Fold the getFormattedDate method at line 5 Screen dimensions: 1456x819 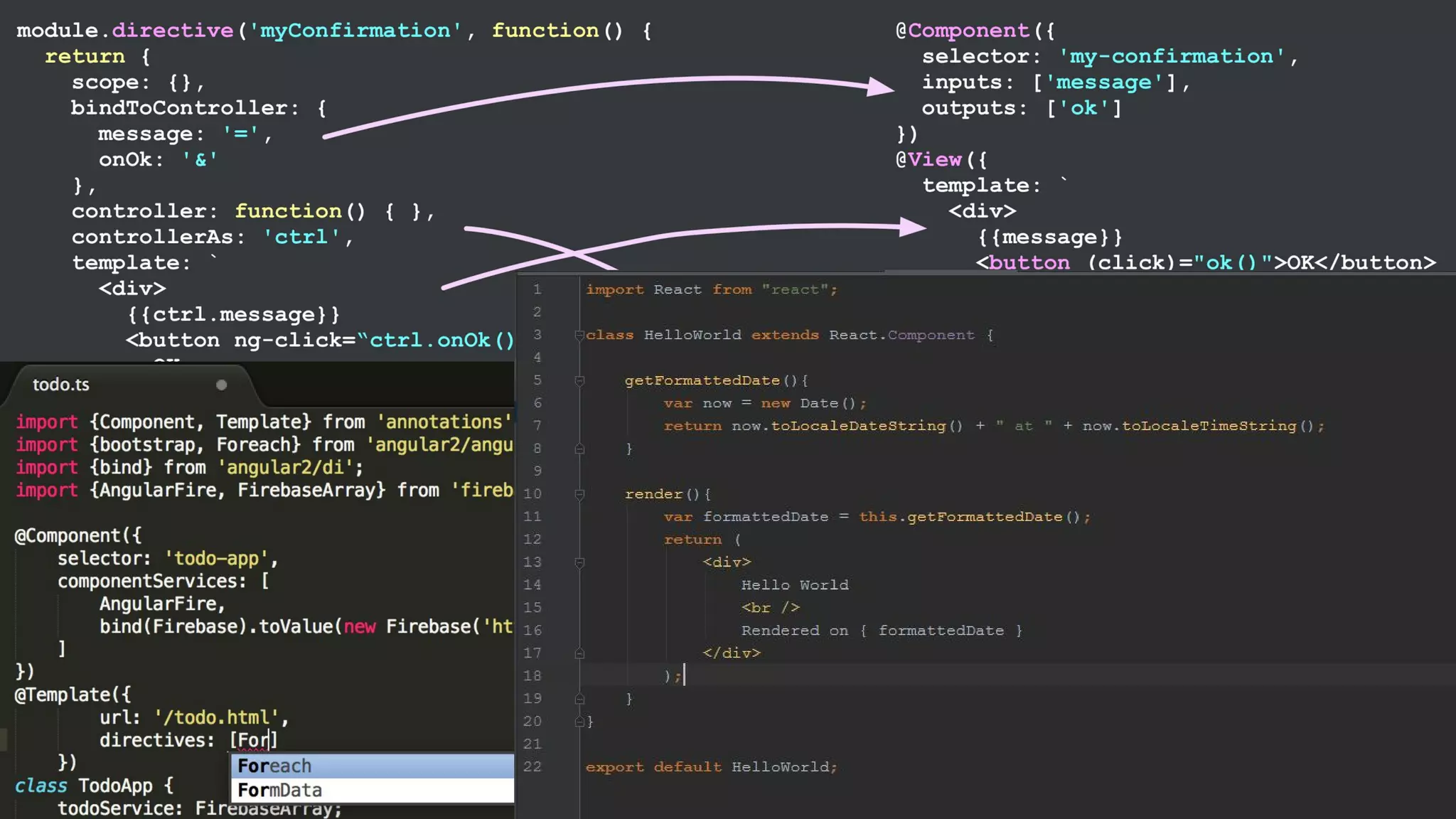579,380
